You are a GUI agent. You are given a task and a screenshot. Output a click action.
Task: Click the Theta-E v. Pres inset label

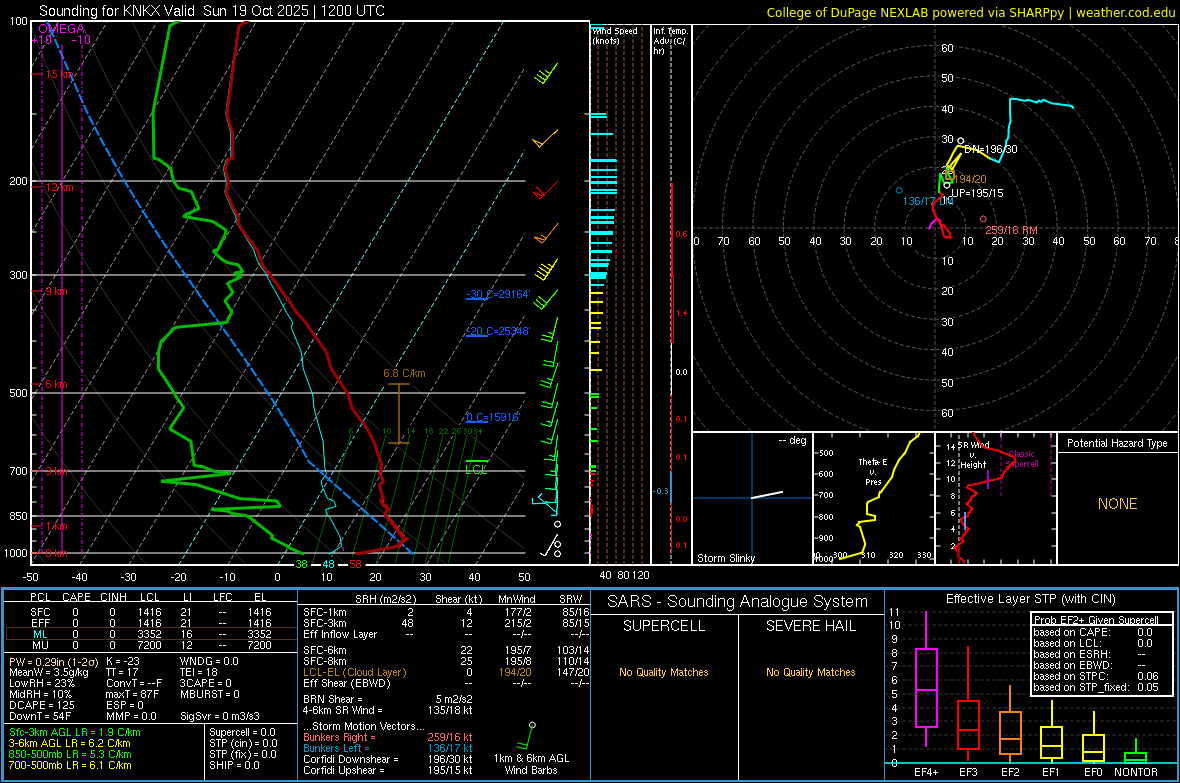tap(873, 471)
